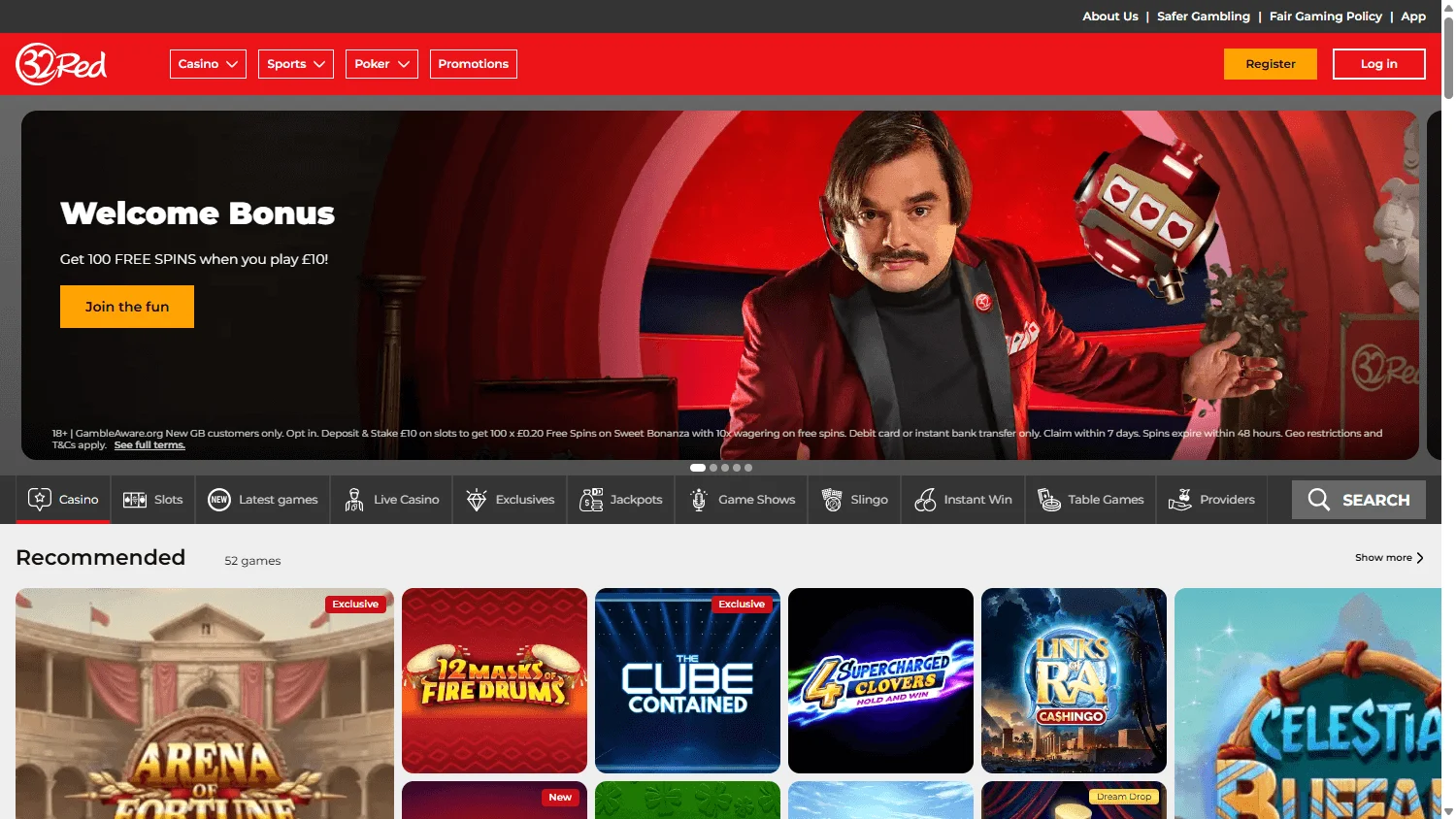Select the last banner carousel dot
This screenshot has height=819, width=1456.
(x=748, y=468)
